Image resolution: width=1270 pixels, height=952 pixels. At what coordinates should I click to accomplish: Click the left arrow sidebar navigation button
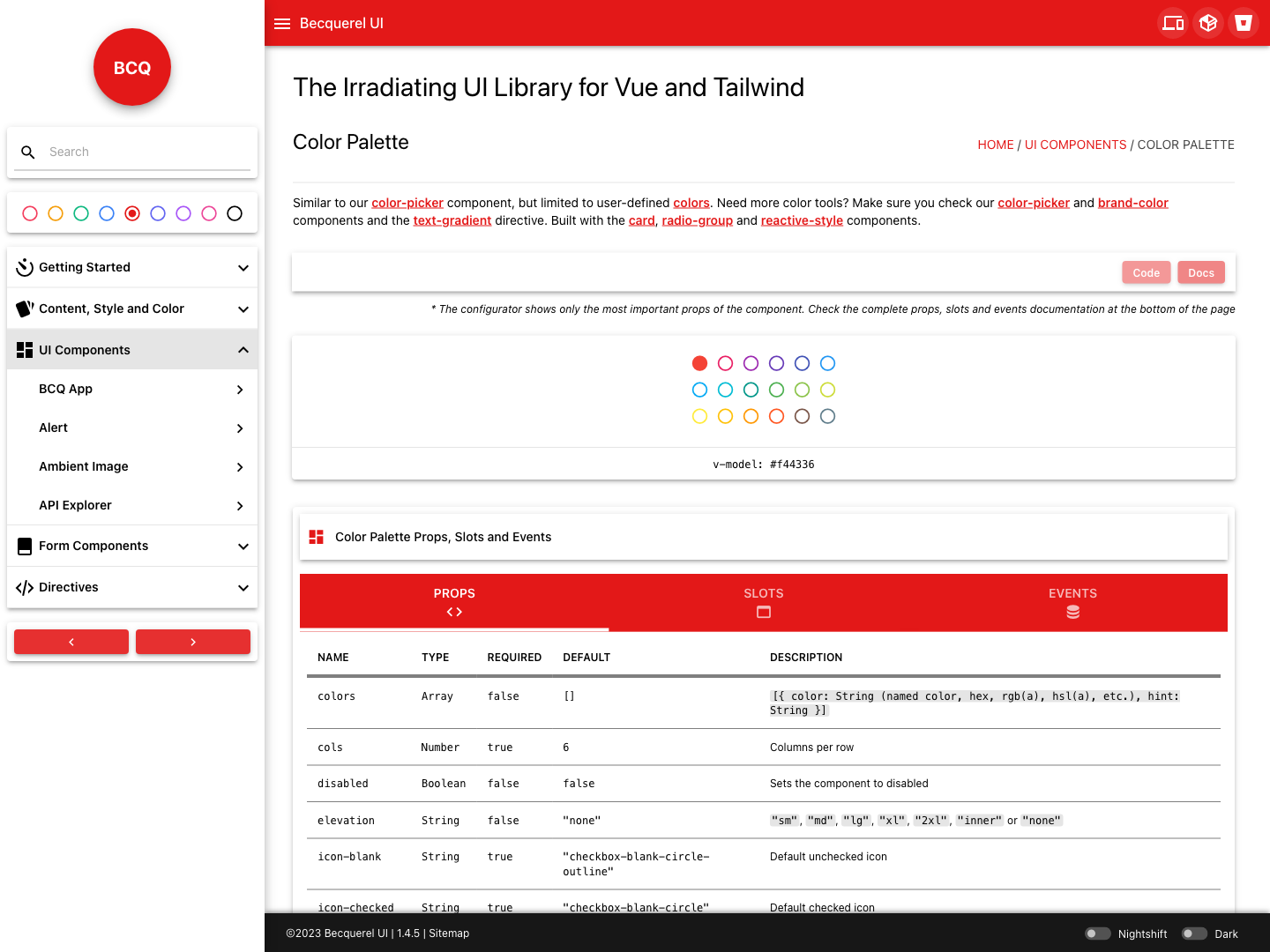pos(71,642)
